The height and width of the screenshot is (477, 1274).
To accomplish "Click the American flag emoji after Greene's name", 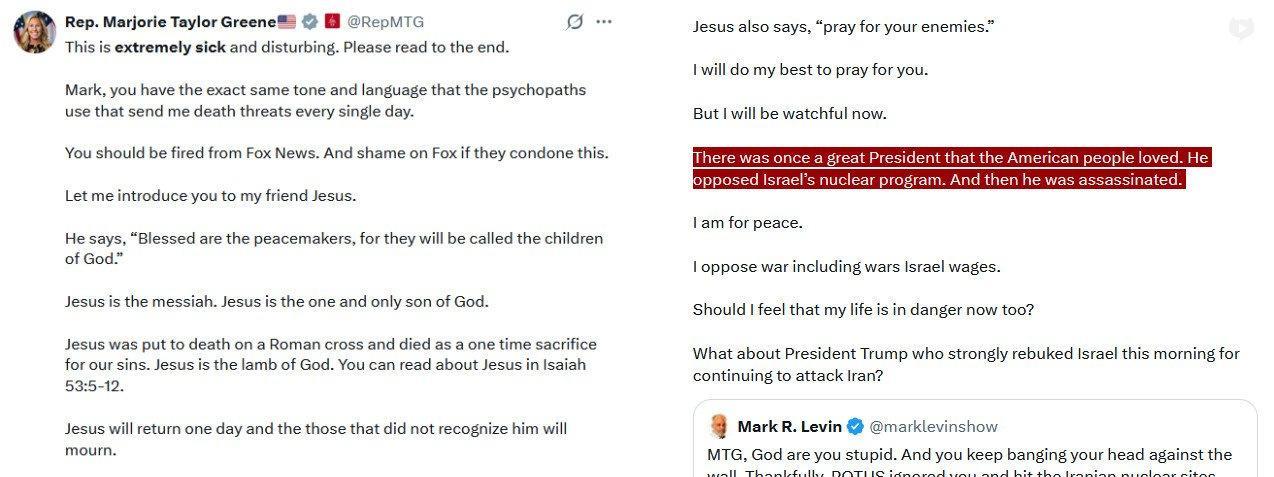I will [287, 22].
